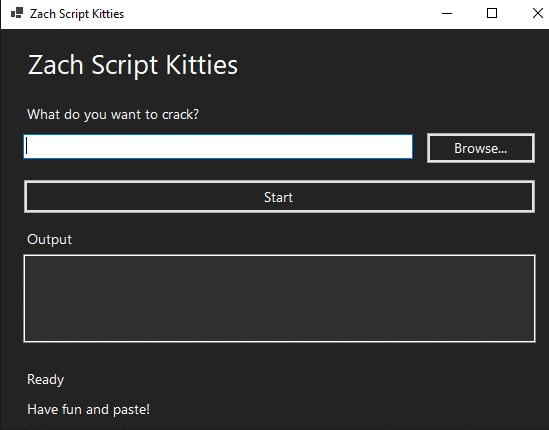549x430 pixels.
Task: Click the app icon in title bar
Action: pos(16,13)
